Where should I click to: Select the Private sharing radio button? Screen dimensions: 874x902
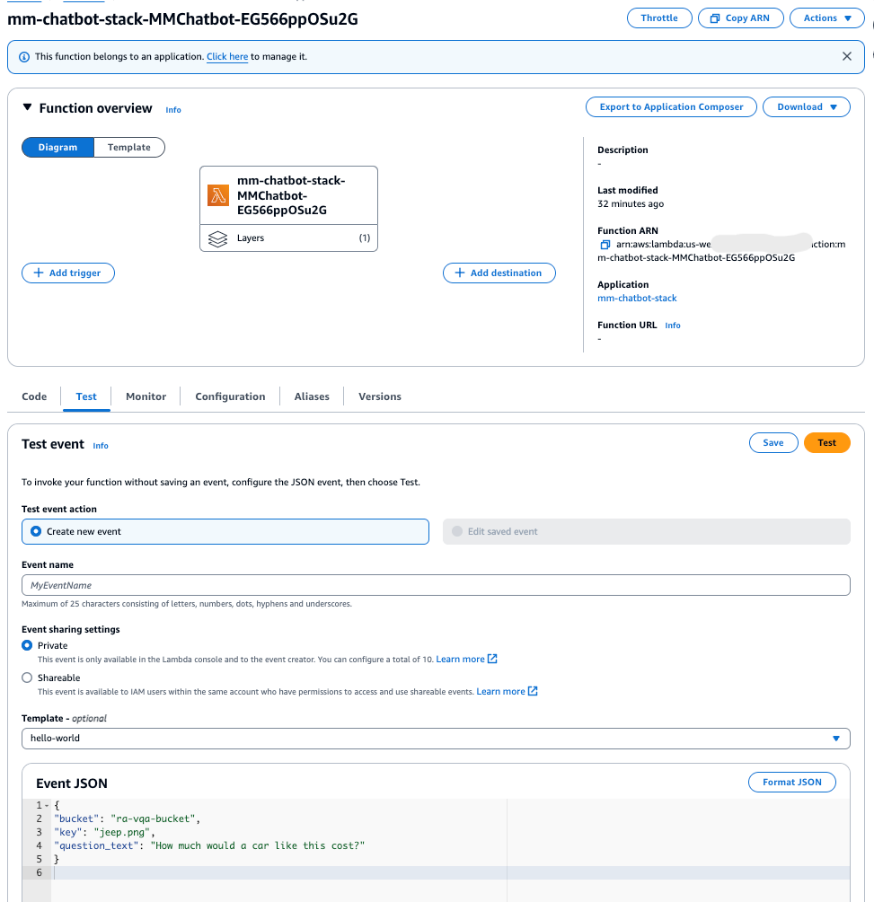tap(27, 646)
